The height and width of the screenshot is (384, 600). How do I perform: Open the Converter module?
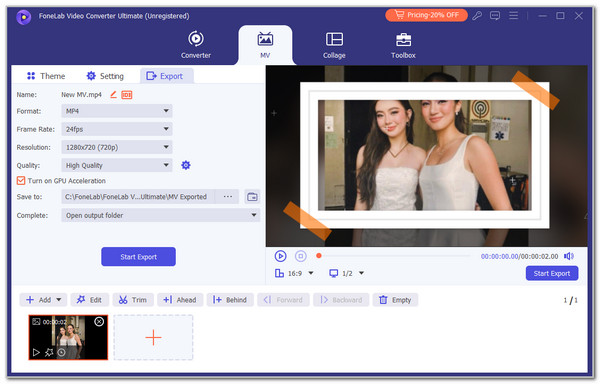(196, 45)
